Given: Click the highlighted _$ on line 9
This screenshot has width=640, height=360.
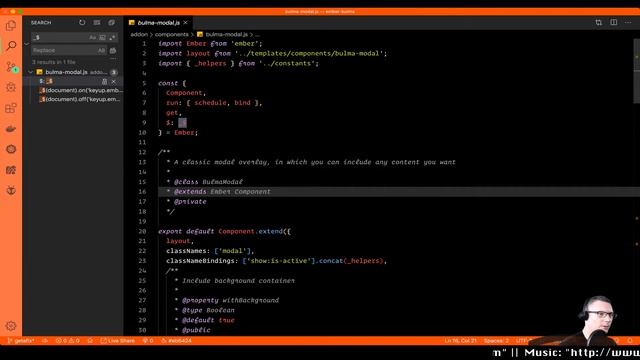Looking at the screenshot, I should point(182,123).
